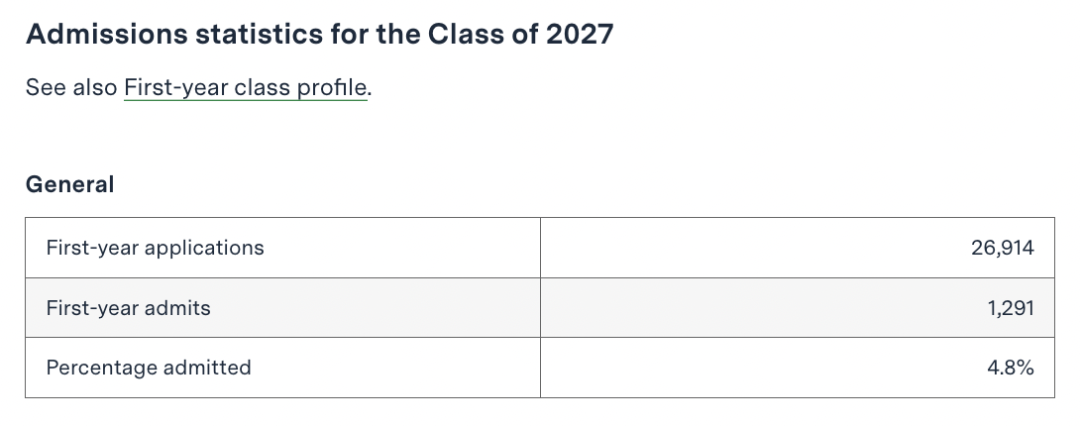Click the "General" section heading

(70, 185)
